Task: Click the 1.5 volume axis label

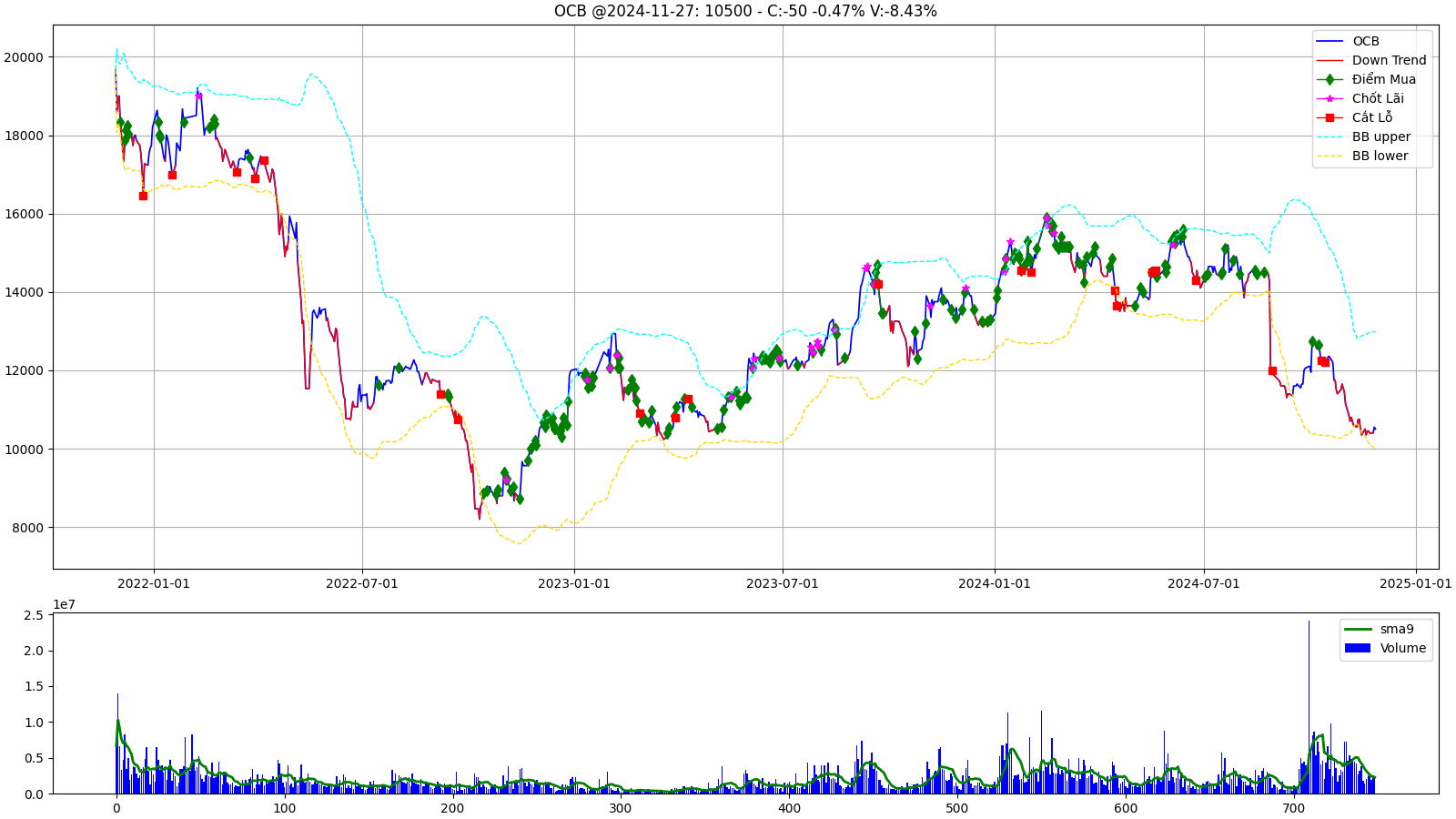Action: click(33, 687)
